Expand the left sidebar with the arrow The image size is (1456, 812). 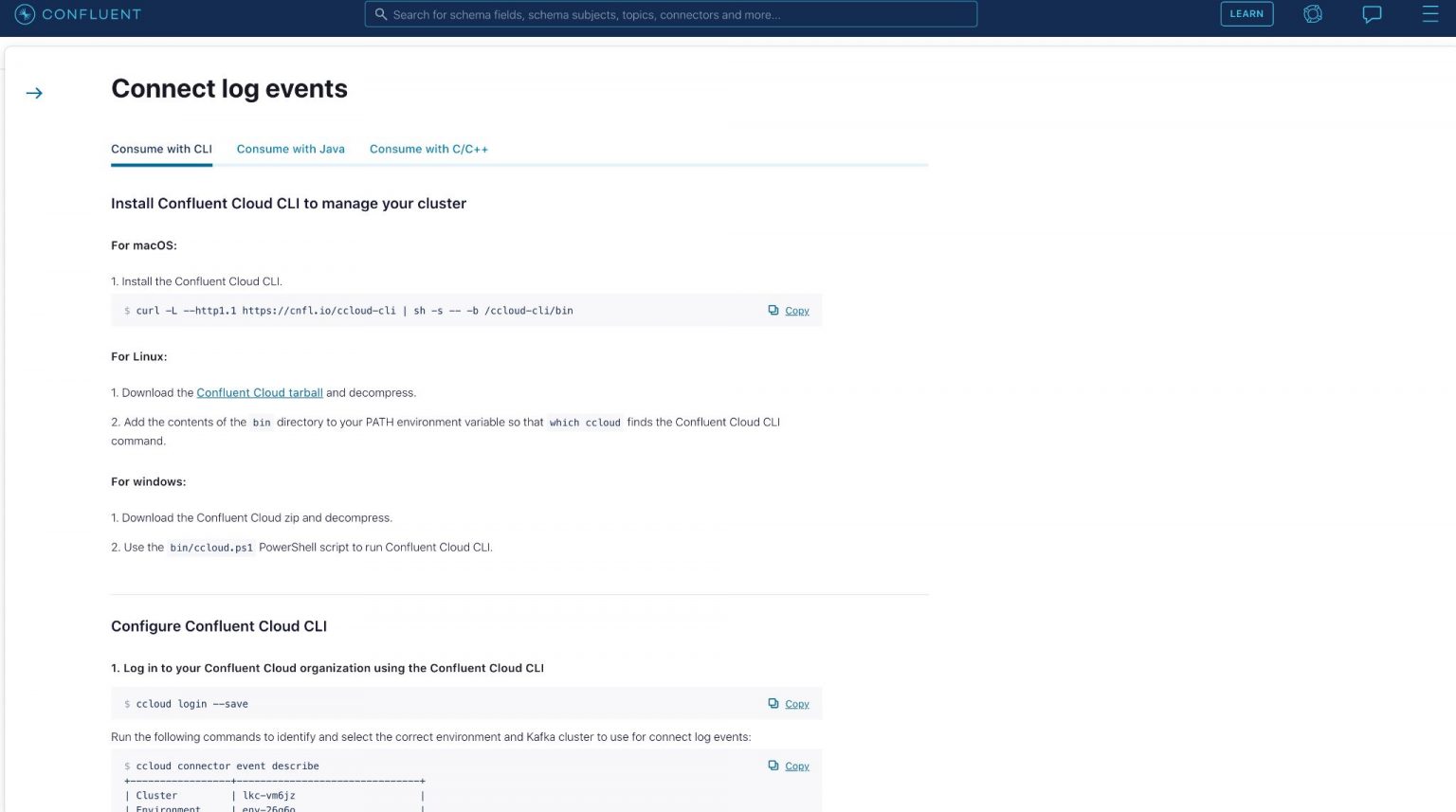tap(34, 92)
